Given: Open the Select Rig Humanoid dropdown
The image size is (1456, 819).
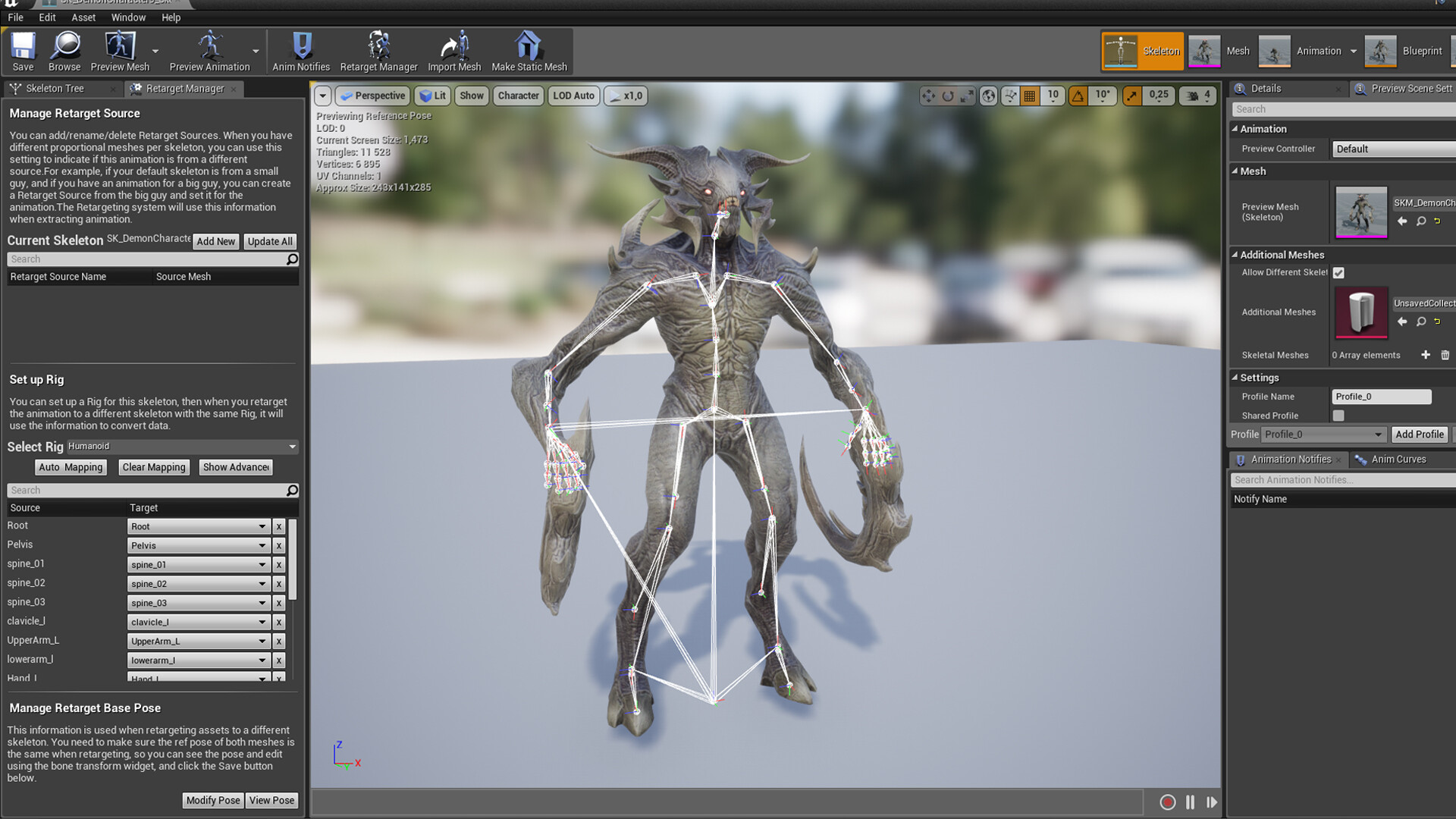Looking at the screenshot, I should [182, 447].
